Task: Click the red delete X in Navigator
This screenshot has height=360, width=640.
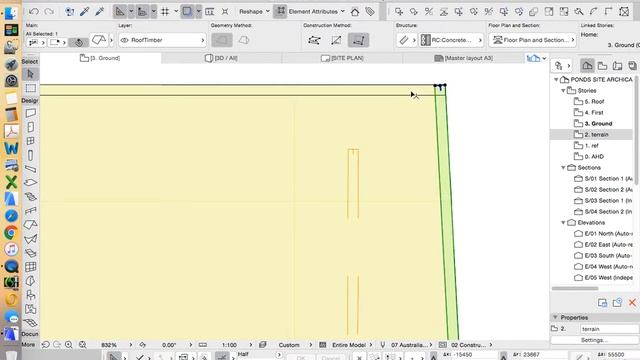Action: point(632,302)
